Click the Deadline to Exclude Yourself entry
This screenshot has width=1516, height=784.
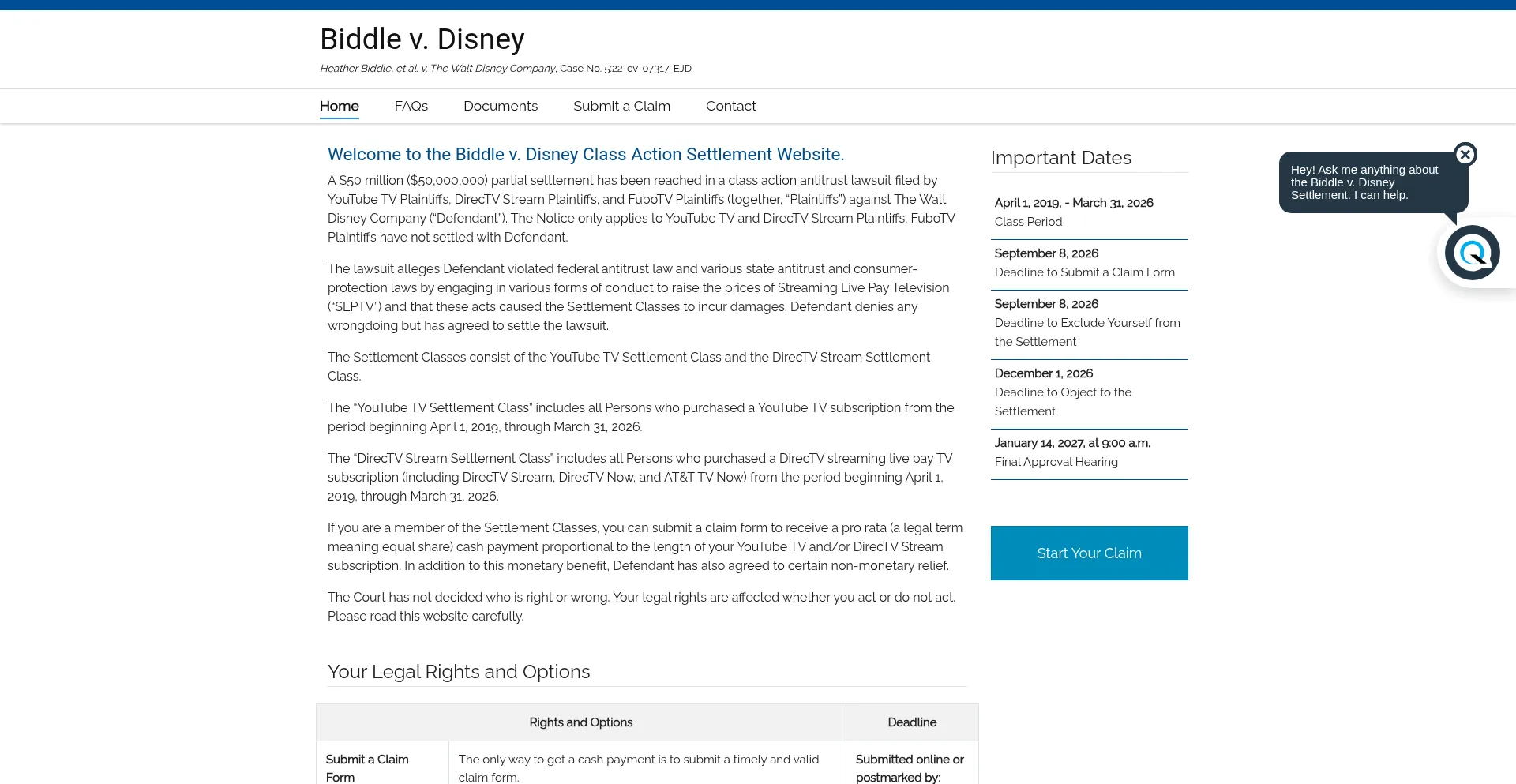[x=1090, y=323]
